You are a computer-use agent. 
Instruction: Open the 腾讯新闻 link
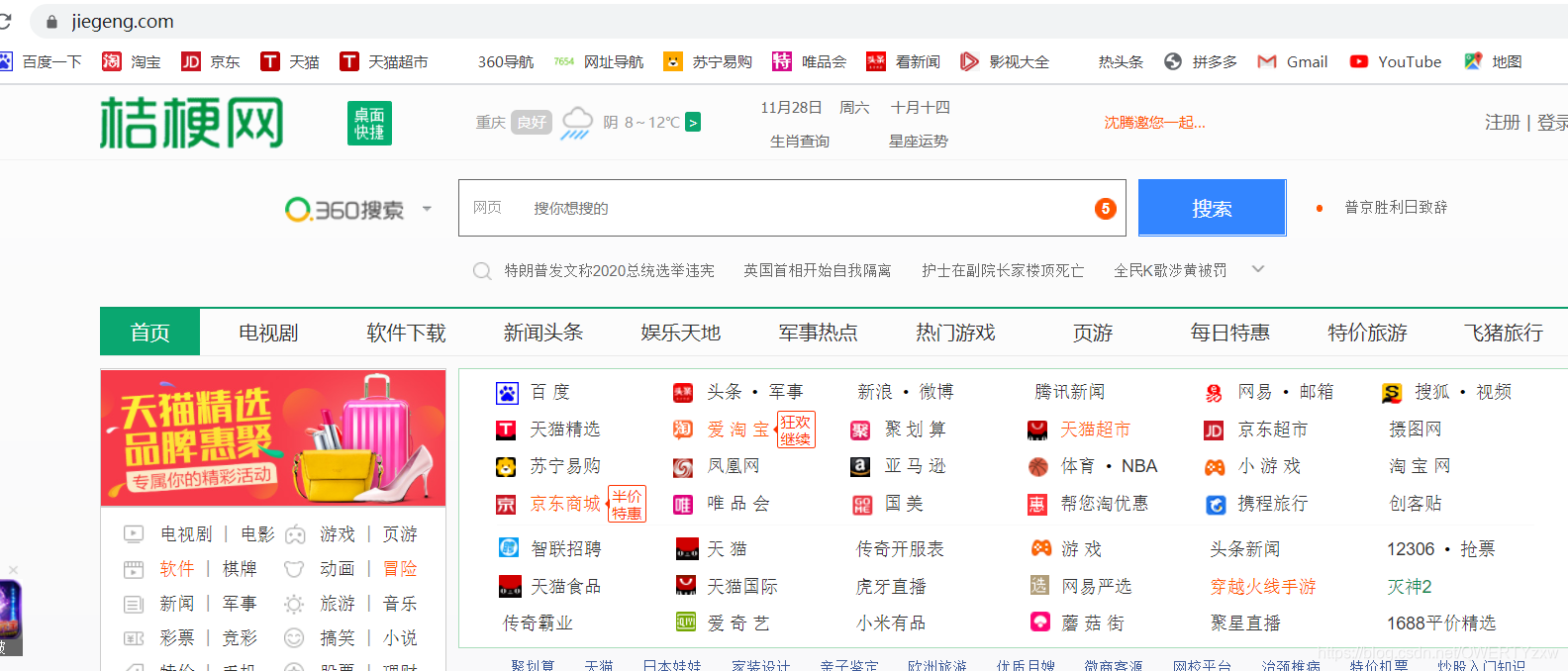(x=1070, y=392)
